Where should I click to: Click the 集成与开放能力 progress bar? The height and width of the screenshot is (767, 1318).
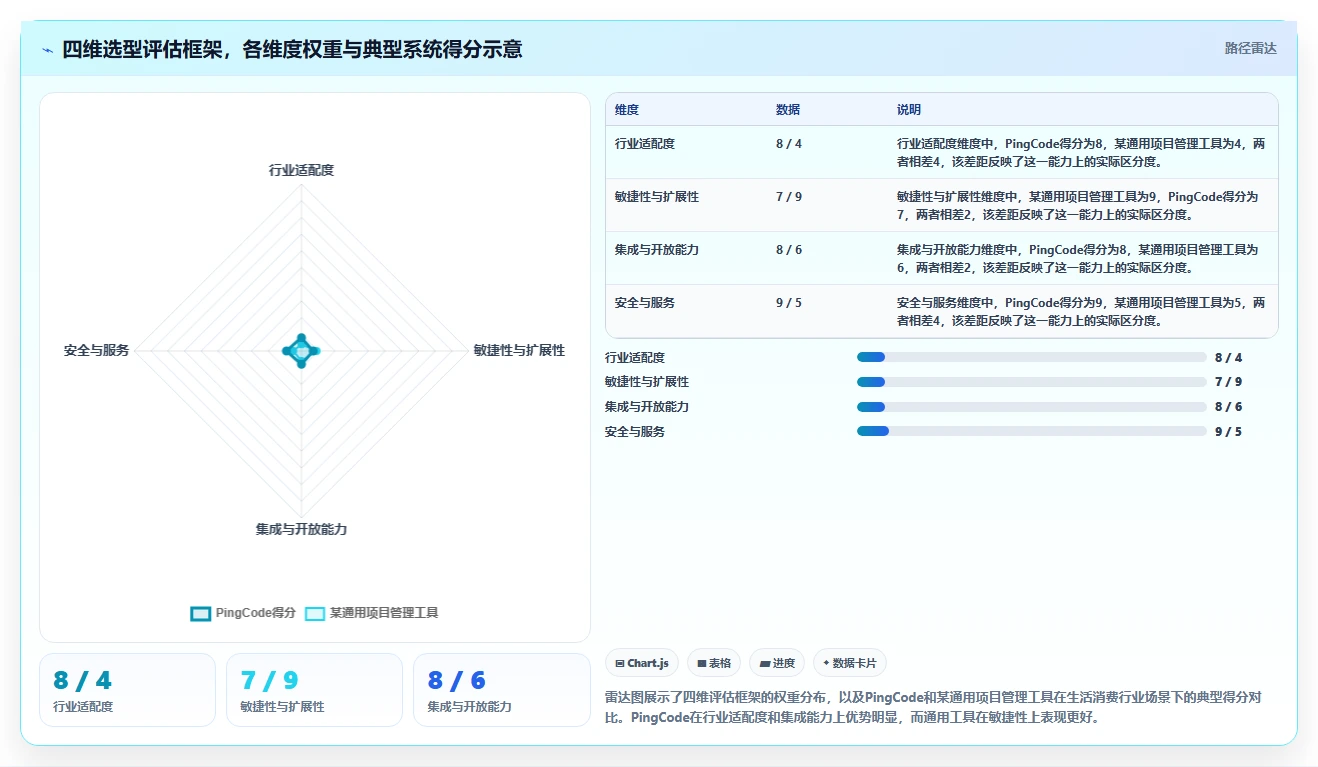(x=1031, y=407)
